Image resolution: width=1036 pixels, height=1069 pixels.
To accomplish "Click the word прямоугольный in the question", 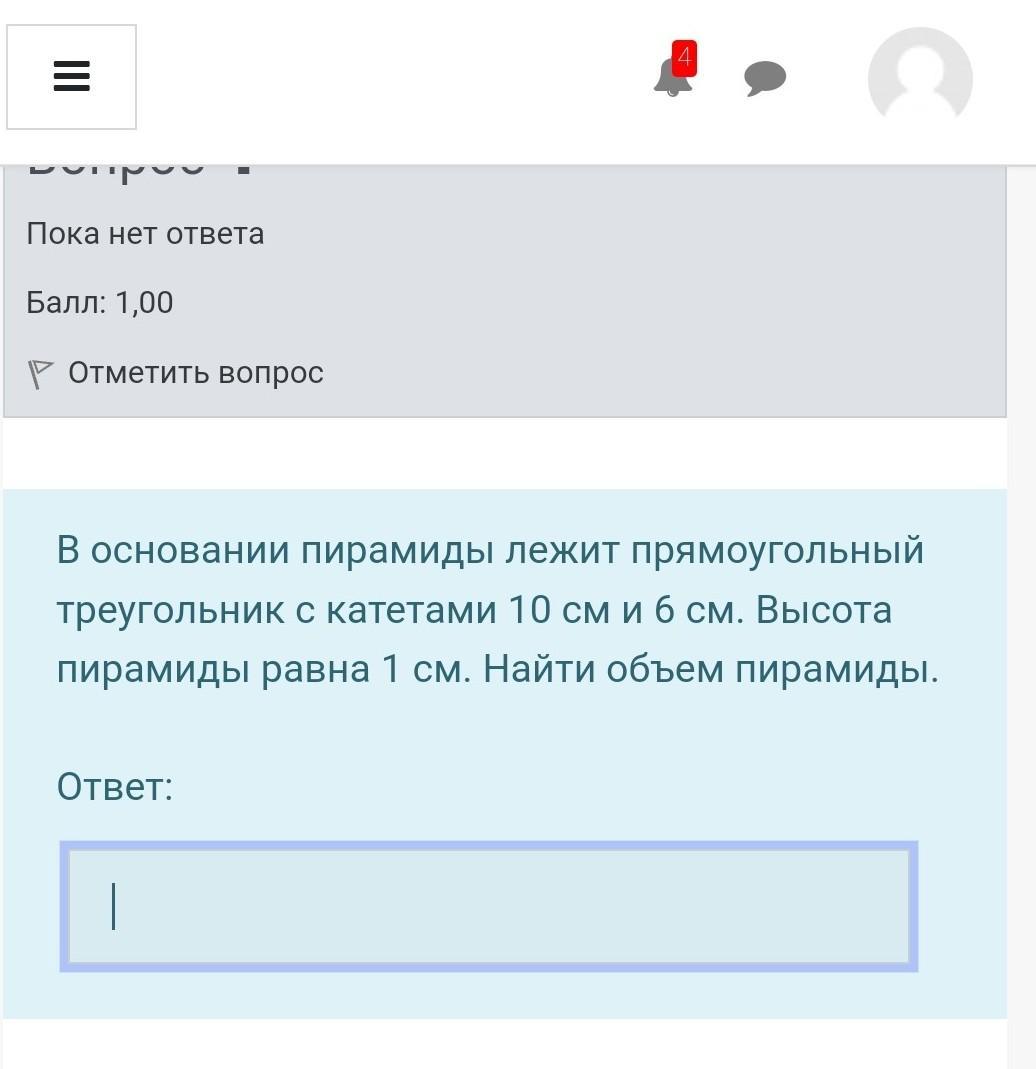I will point(777,551).
